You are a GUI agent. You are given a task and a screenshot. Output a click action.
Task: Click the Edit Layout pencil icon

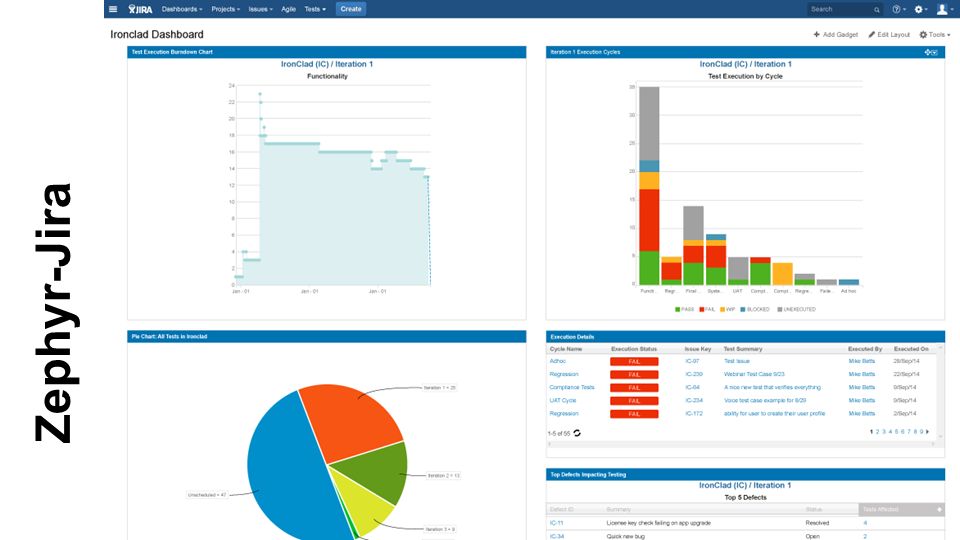click(871, 35)
